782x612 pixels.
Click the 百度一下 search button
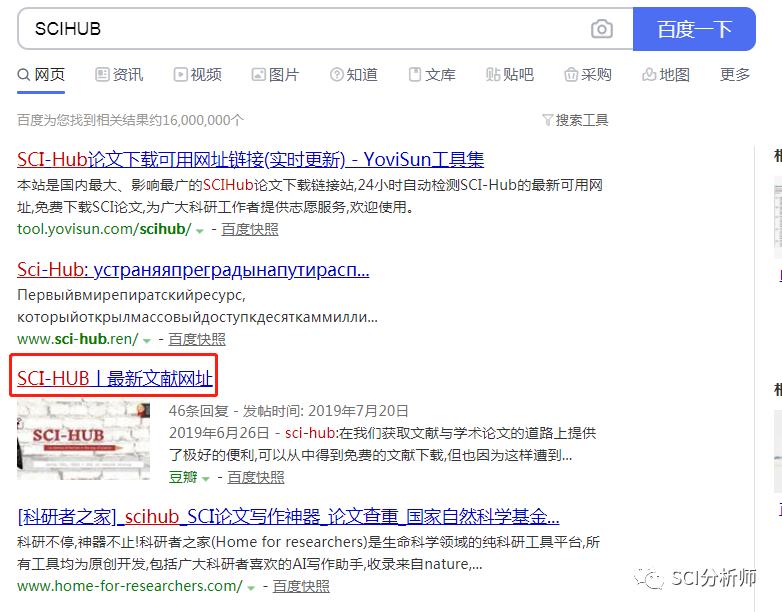[x=694, y=29]
